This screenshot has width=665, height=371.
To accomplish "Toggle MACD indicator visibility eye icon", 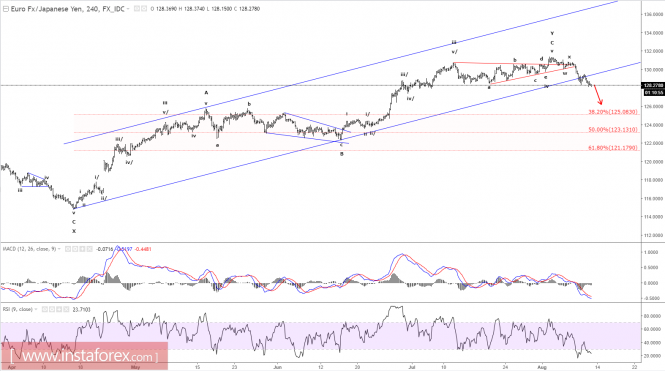I will pyautogui.click(x=68, y=249).
